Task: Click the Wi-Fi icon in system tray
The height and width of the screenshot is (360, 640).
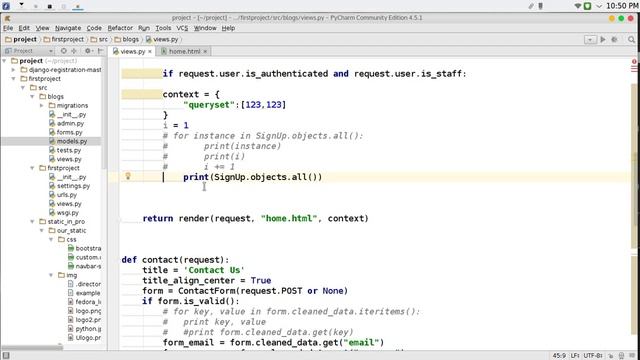Action: (577, 6)
